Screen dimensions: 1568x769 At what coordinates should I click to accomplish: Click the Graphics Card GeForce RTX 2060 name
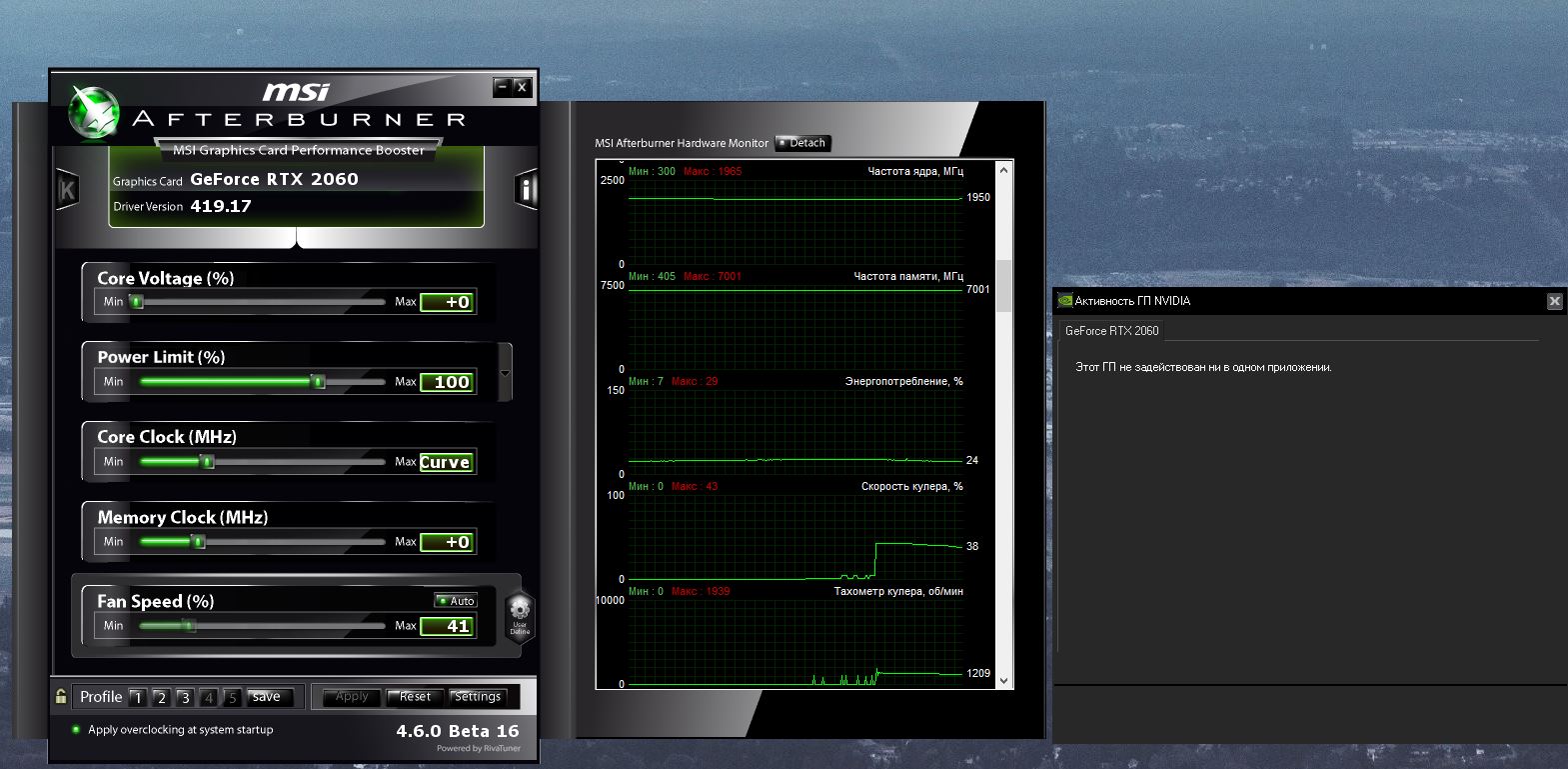pos(274,179)
